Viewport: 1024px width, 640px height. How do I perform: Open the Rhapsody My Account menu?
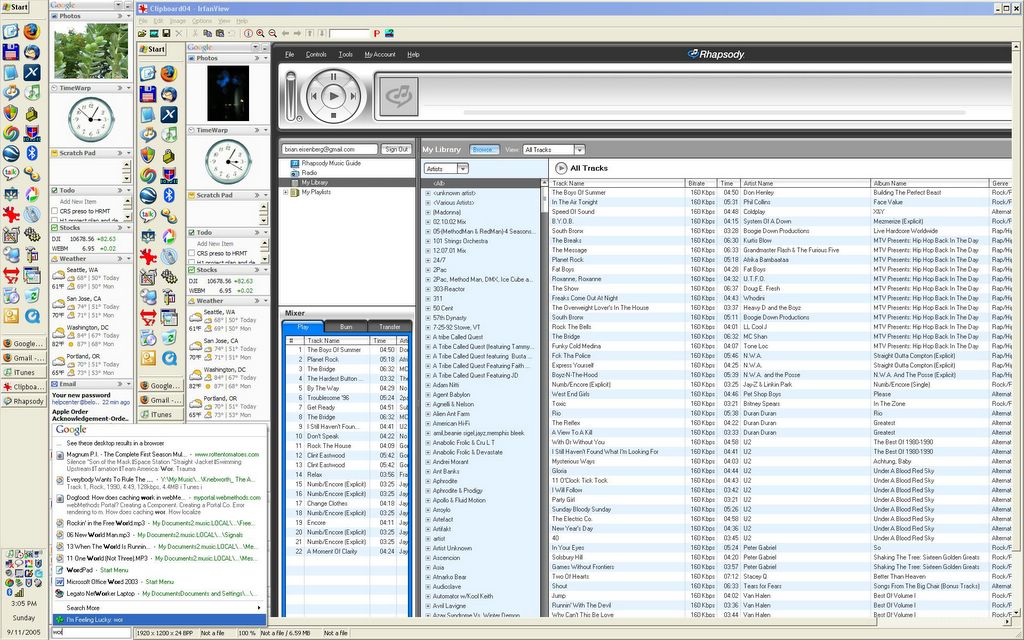380,55
